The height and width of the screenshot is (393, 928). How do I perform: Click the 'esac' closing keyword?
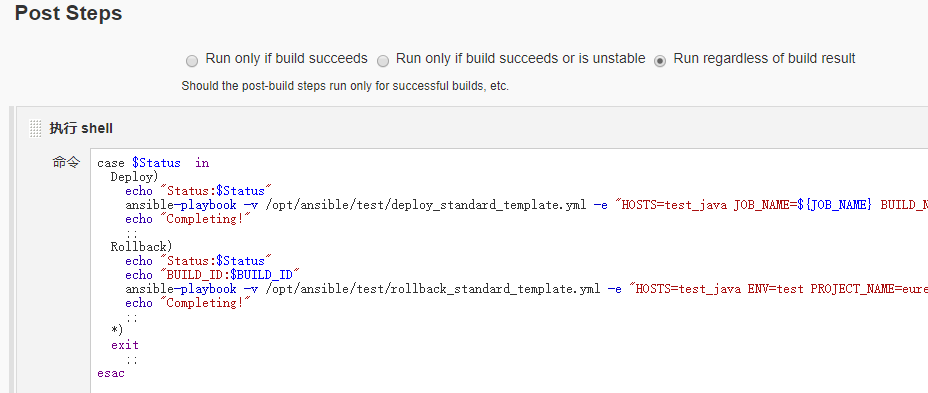111,373
